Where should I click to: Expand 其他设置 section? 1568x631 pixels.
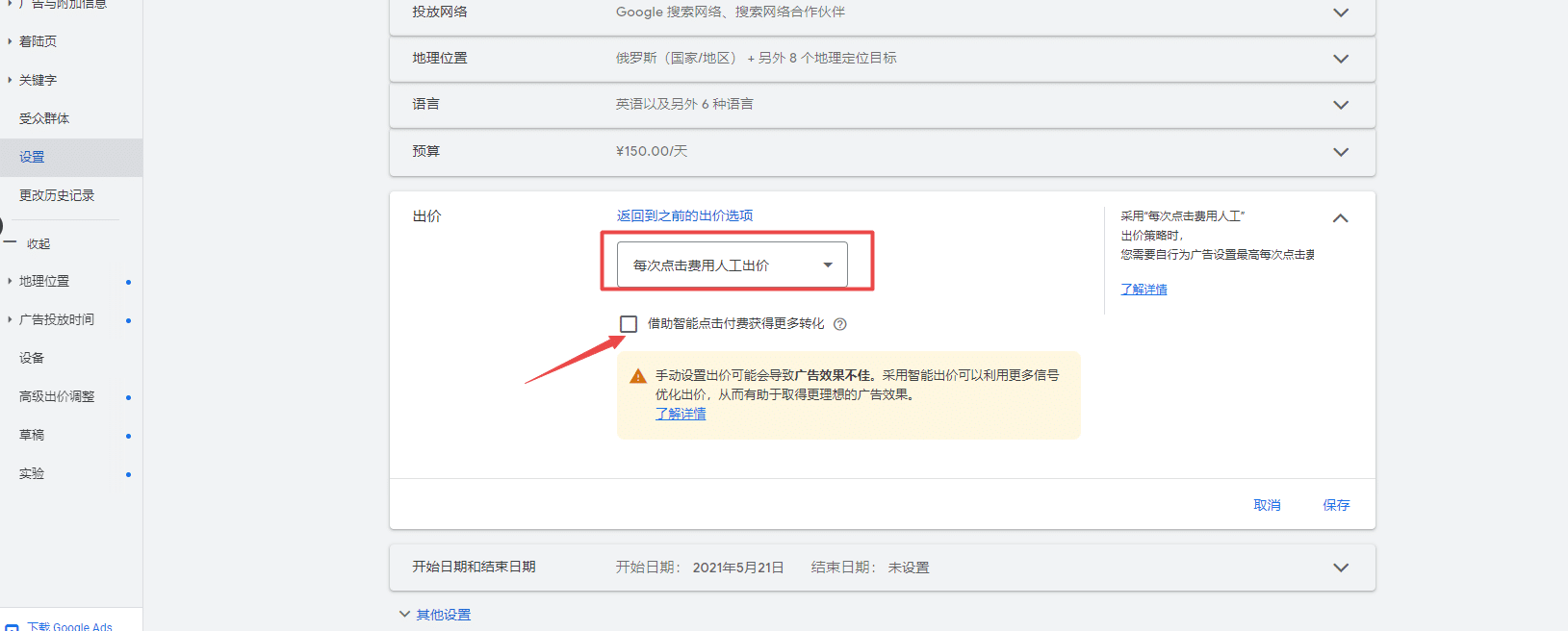click(x=435, y=615)
